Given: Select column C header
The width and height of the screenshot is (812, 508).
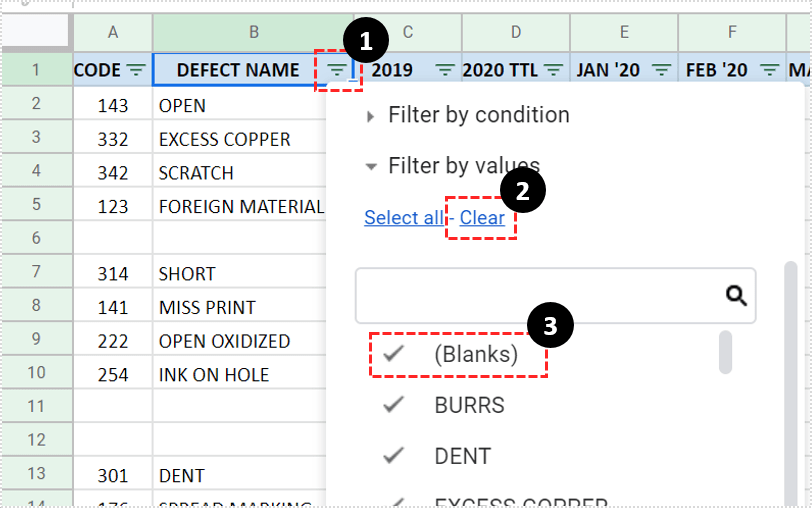Looking at the screenshot, I should (x=408, y=33).
